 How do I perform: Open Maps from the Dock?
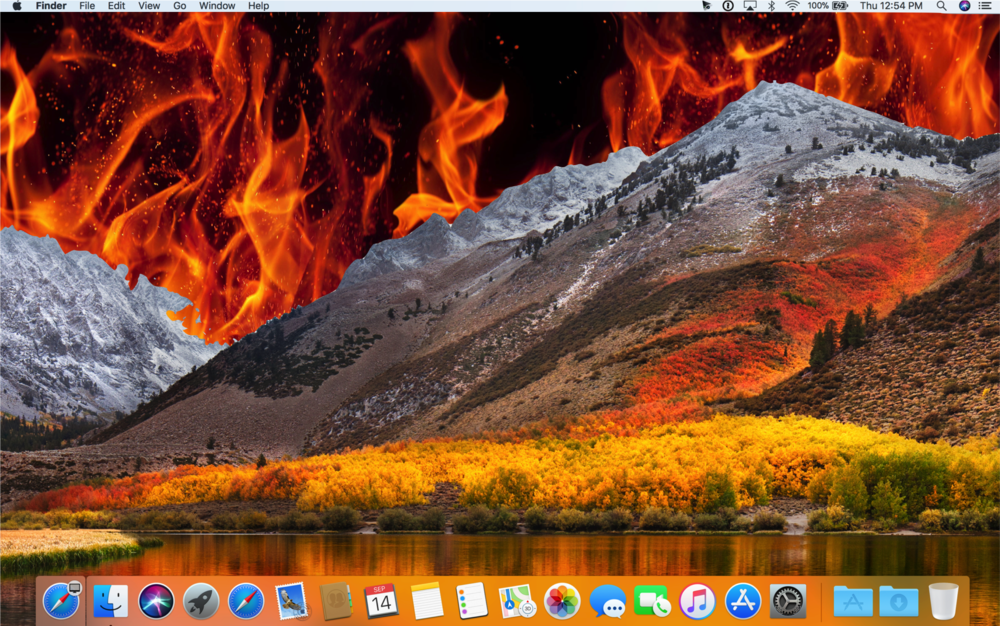coord(517,601)
